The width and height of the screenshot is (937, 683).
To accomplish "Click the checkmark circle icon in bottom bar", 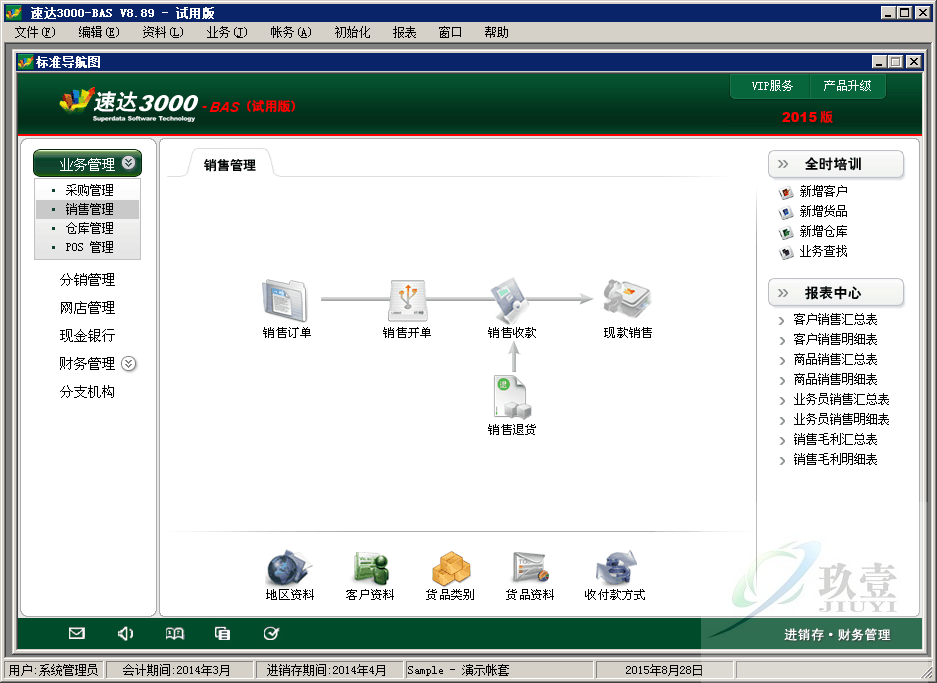I will (271, 633).
